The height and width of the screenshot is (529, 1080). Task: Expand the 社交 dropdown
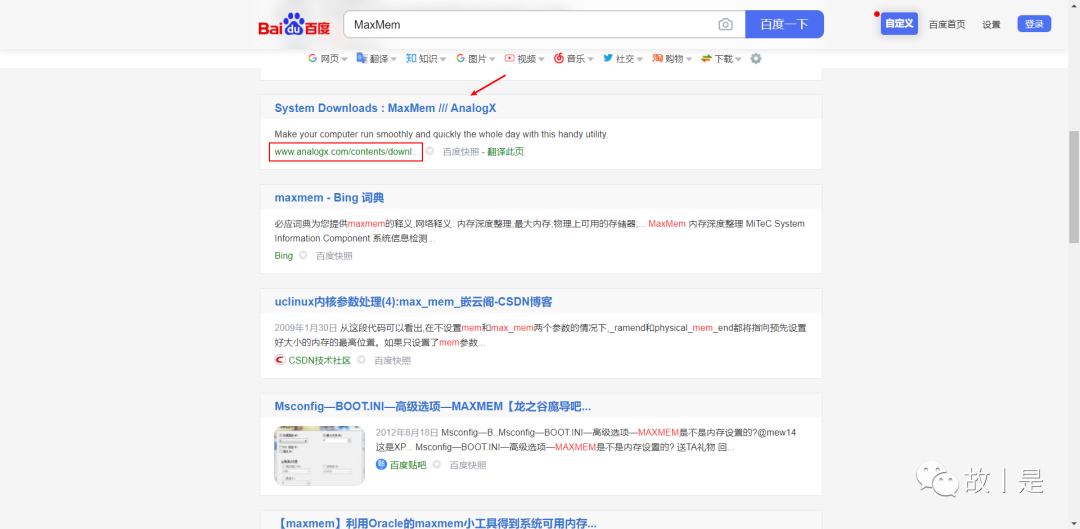coord(640,59)
